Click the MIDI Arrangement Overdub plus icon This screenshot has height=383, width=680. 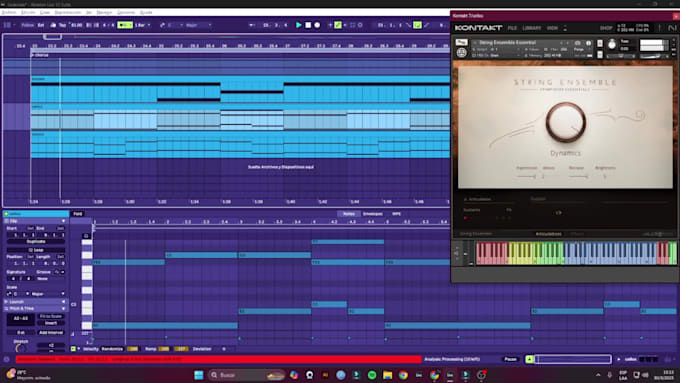coord(330,25)
